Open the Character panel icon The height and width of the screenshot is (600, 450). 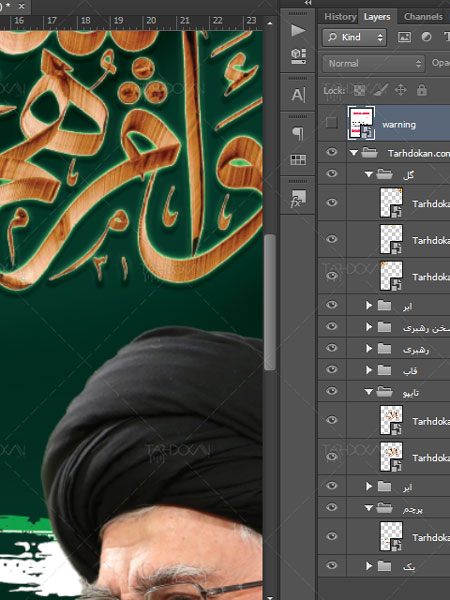coord(298,95)
